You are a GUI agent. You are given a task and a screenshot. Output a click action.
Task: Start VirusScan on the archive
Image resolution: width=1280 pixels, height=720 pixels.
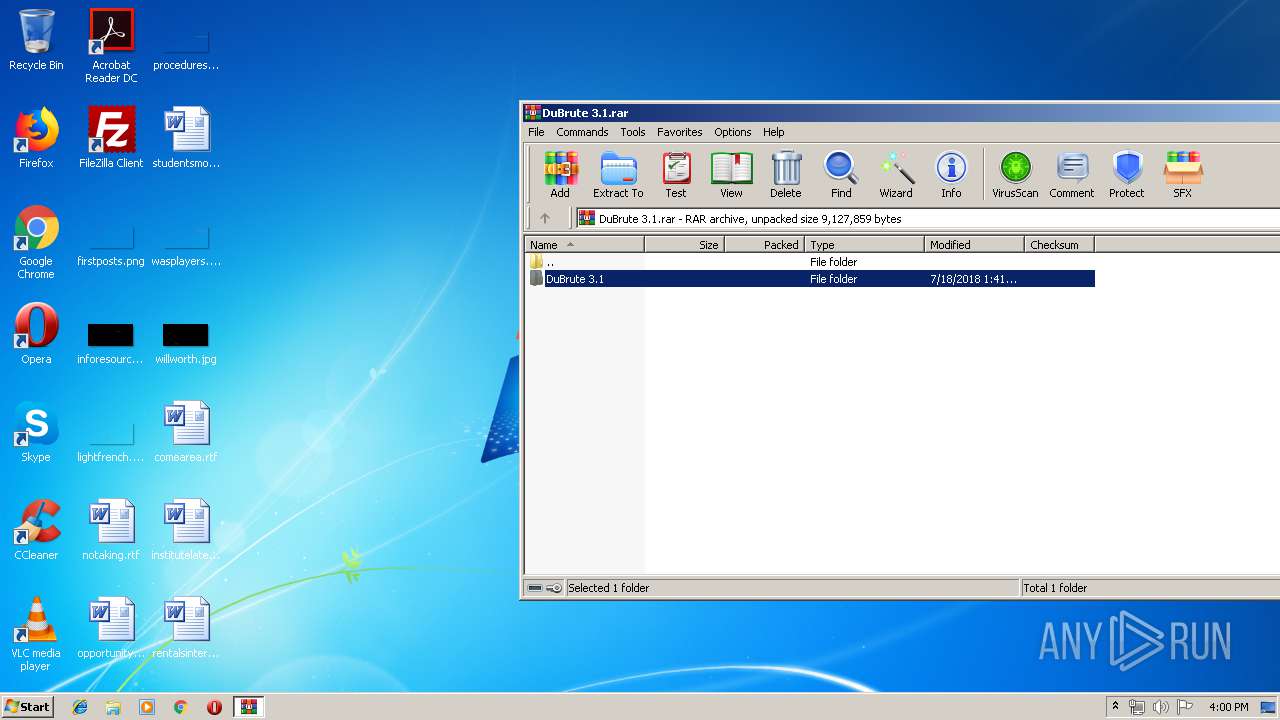[x=1015, y=175]
